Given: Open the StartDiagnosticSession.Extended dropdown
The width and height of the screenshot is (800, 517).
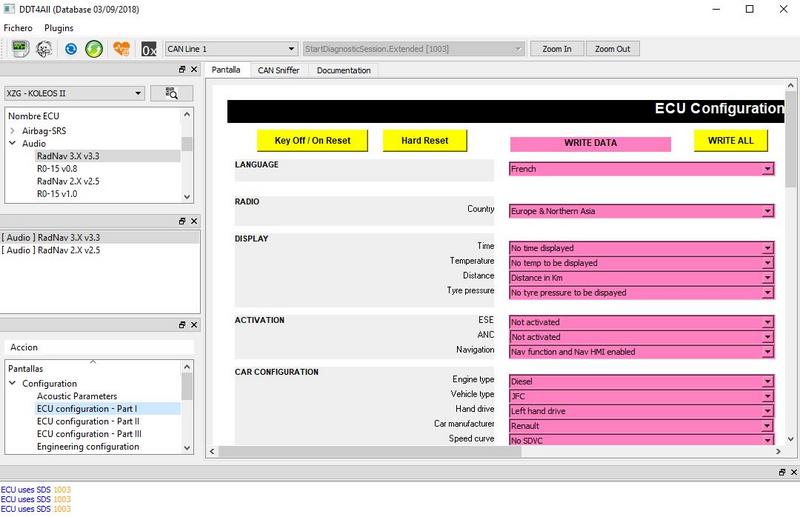Looking at the screenshot, I should 413,49.
